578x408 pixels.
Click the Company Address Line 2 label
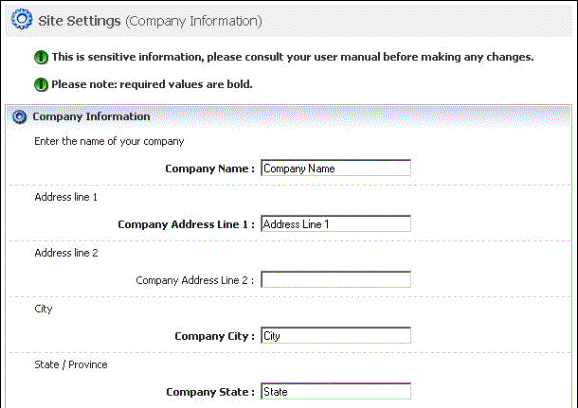(x=195, y=280)
